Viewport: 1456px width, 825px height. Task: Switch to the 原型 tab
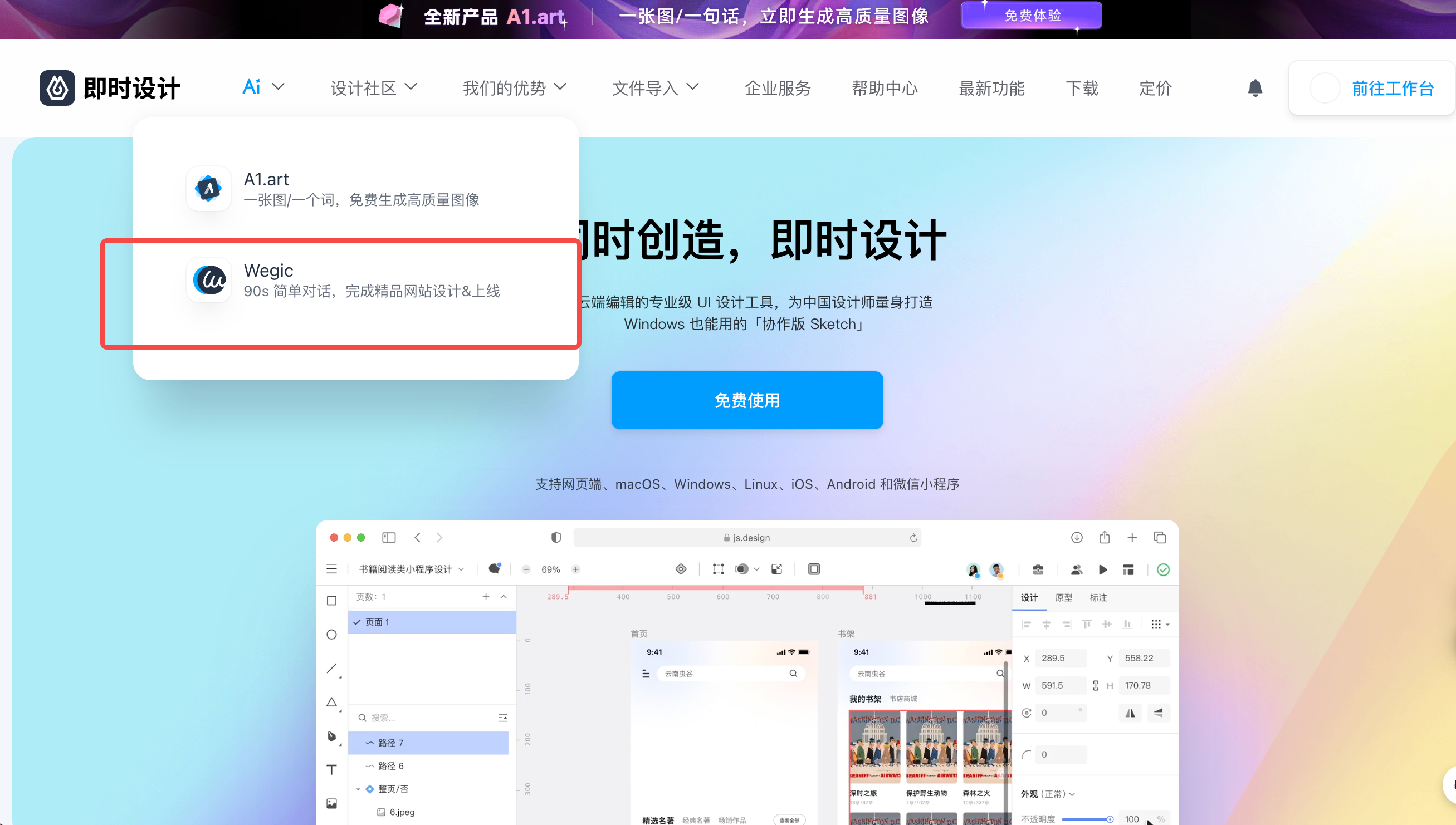[x=1064, y=597]
